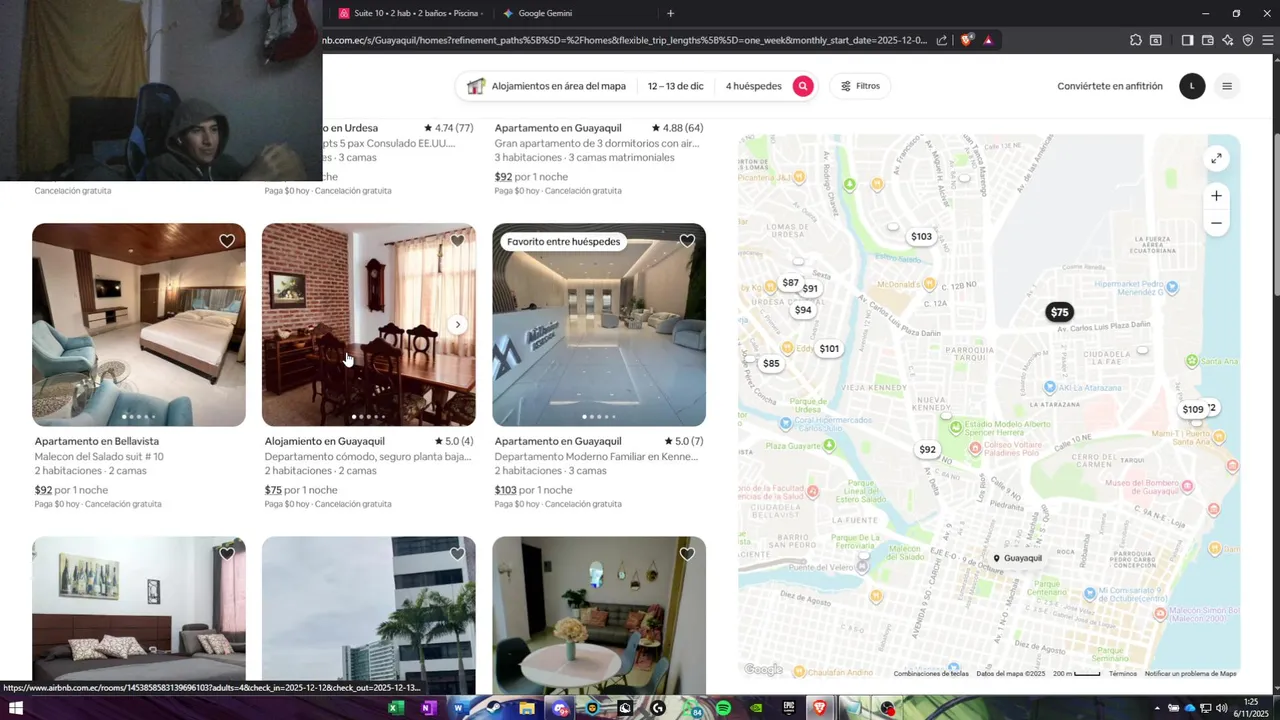This screenshot has height=720, width=1280.
Task: Edit the 12 – 13 de dic dates
Action: (x=675, y=86)
